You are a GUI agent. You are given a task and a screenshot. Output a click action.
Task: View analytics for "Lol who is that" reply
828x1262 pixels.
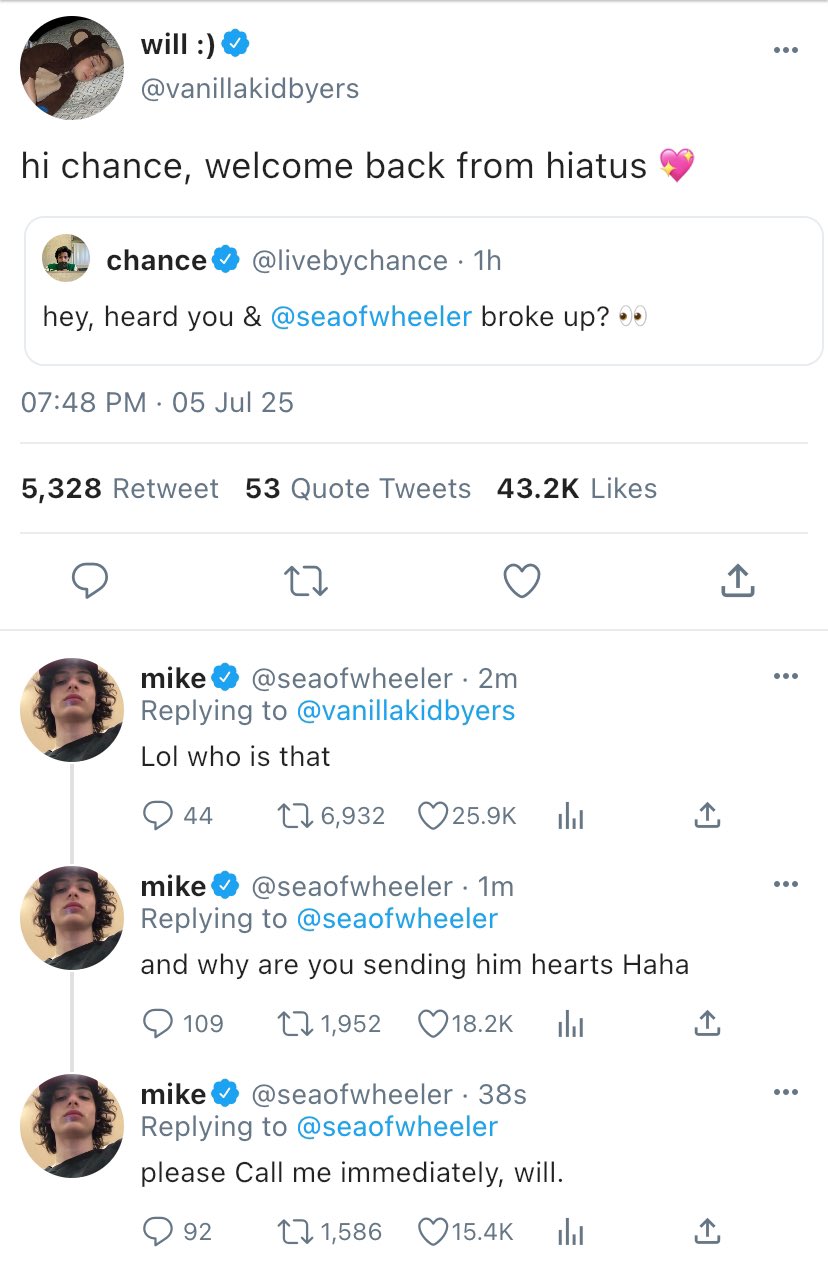pyautogui.click(x=568, y=816)
